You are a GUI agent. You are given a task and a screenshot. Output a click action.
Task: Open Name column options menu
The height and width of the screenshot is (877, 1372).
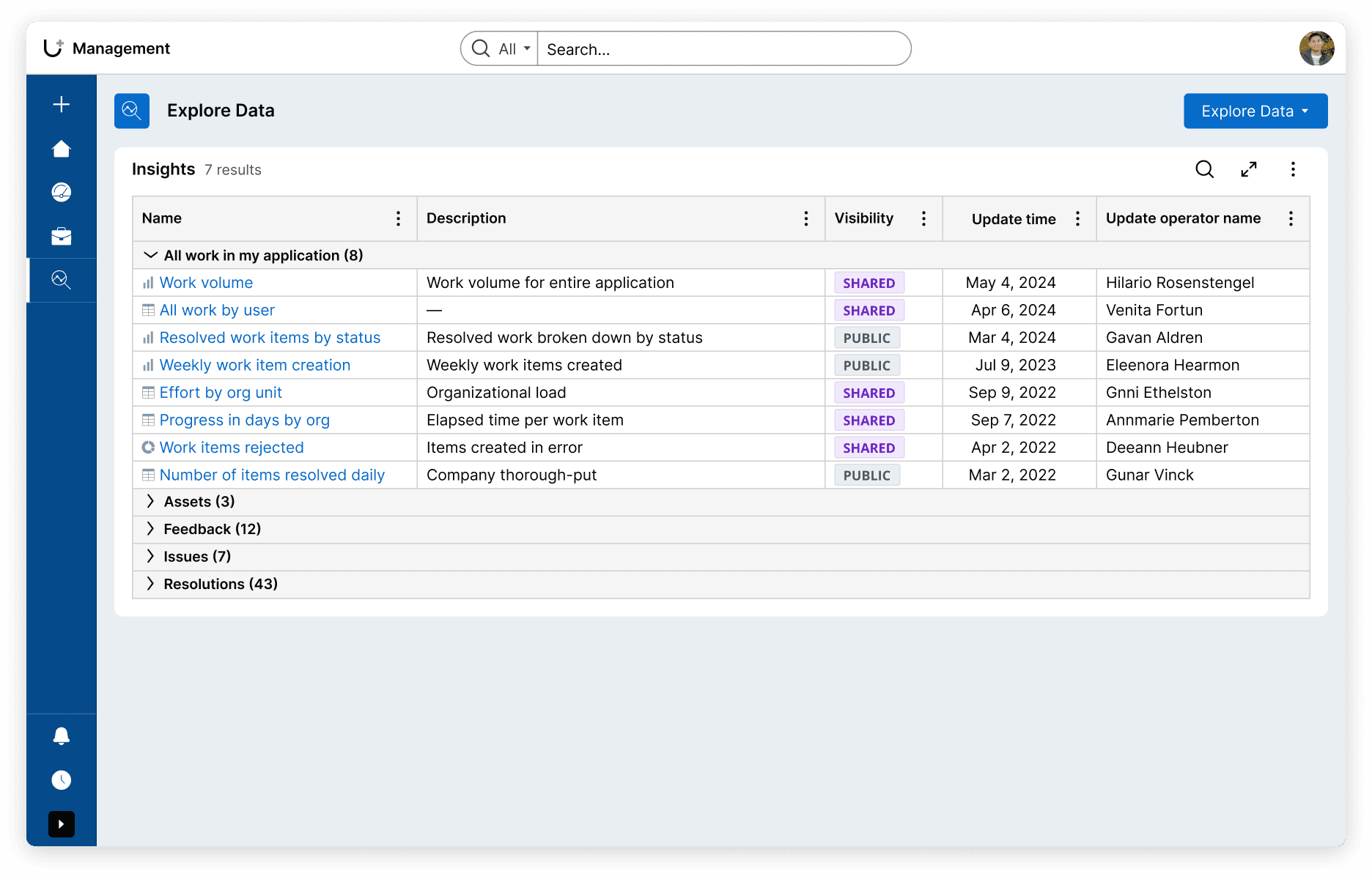tap(398, 218)
